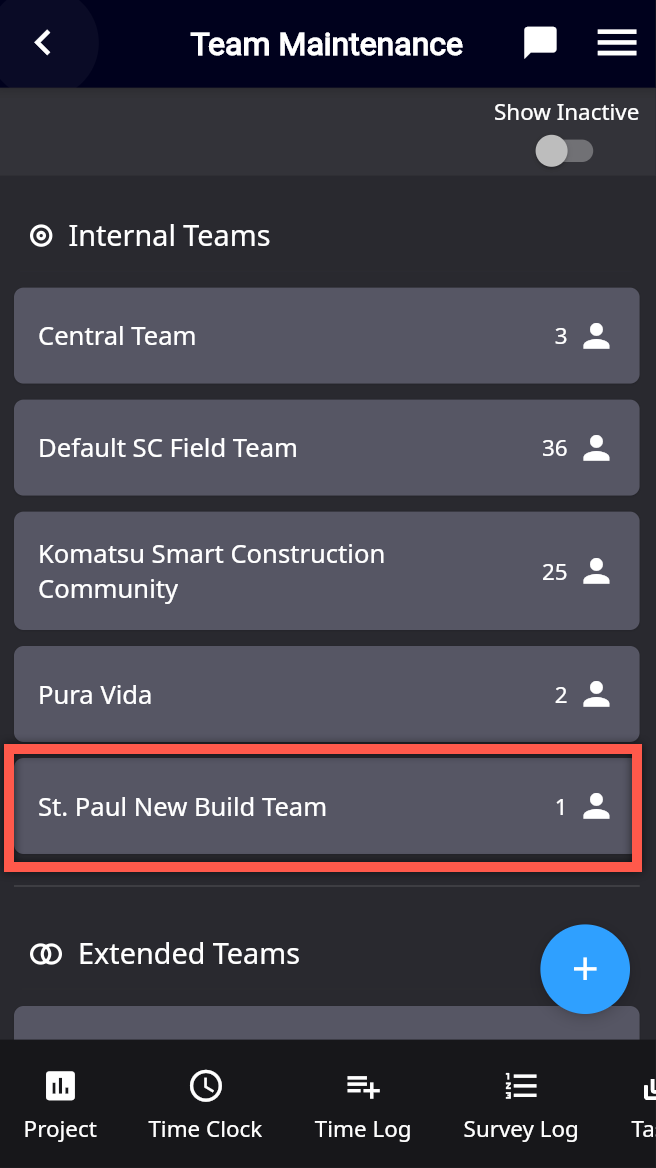Click the Project chart icon
The image size is (656, 1168).
pyautogui.click(x=60, y=1086)
